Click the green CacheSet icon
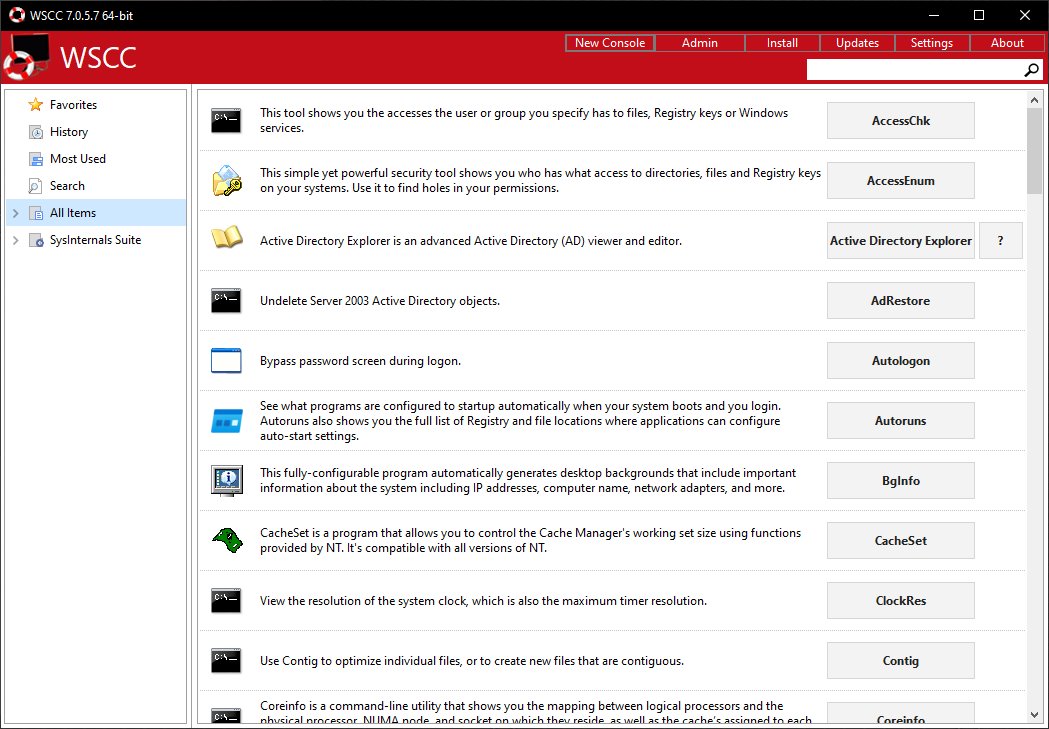 click(227, 540)
